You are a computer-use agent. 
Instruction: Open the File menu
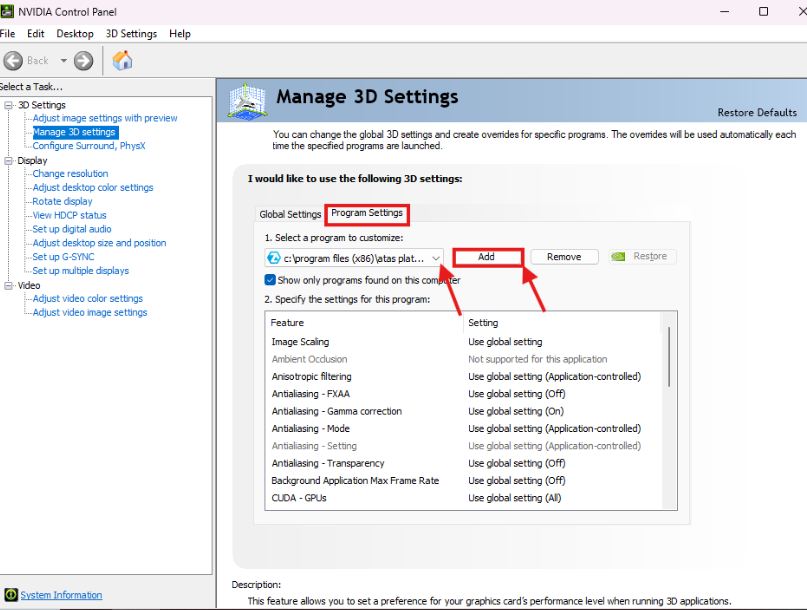7,33
